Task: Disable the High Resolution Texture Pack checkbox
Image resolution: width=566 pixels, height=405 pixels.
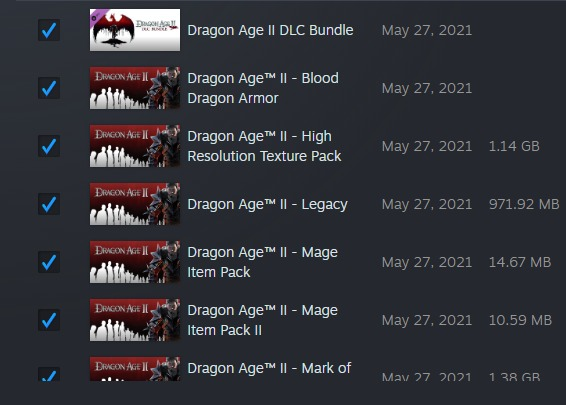Action: click(49, 146)
